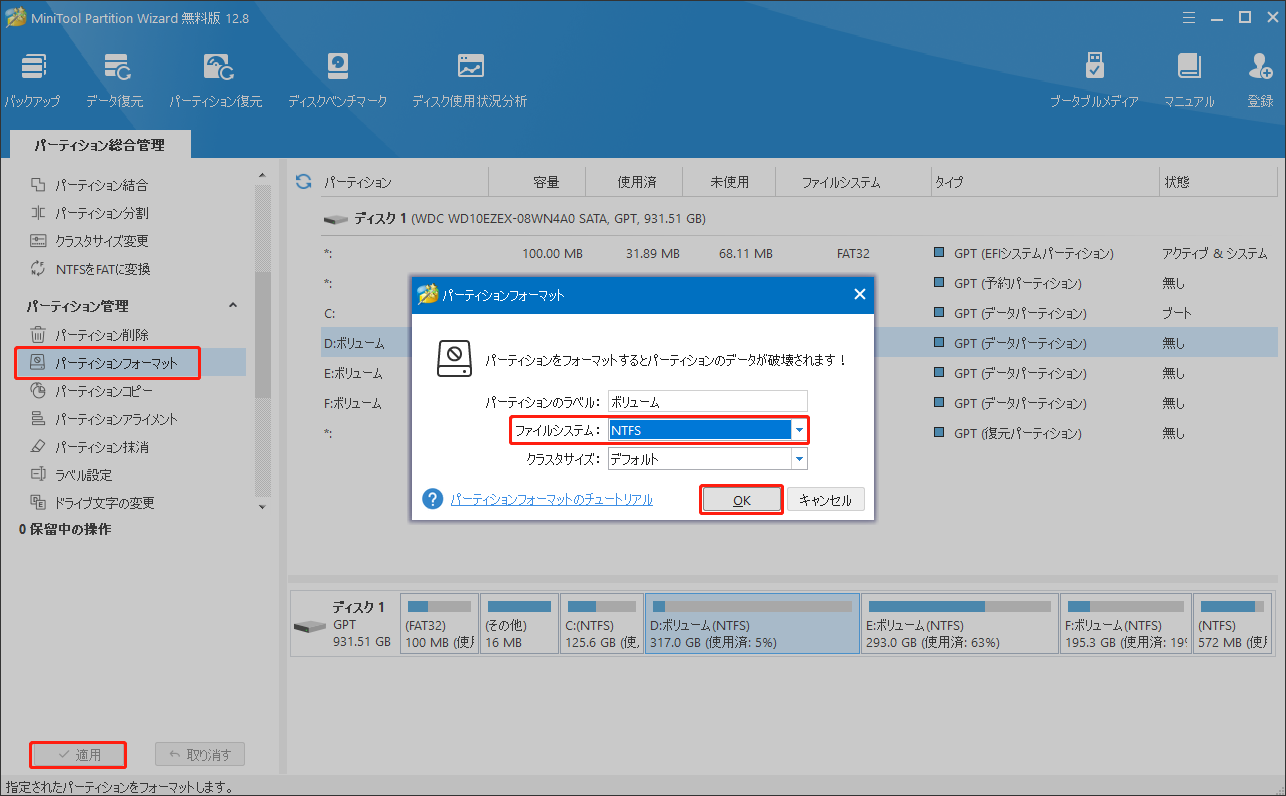Open the hamburger menu in the title bar
Screen dimensions: 1286x796
pos(1189,17)
